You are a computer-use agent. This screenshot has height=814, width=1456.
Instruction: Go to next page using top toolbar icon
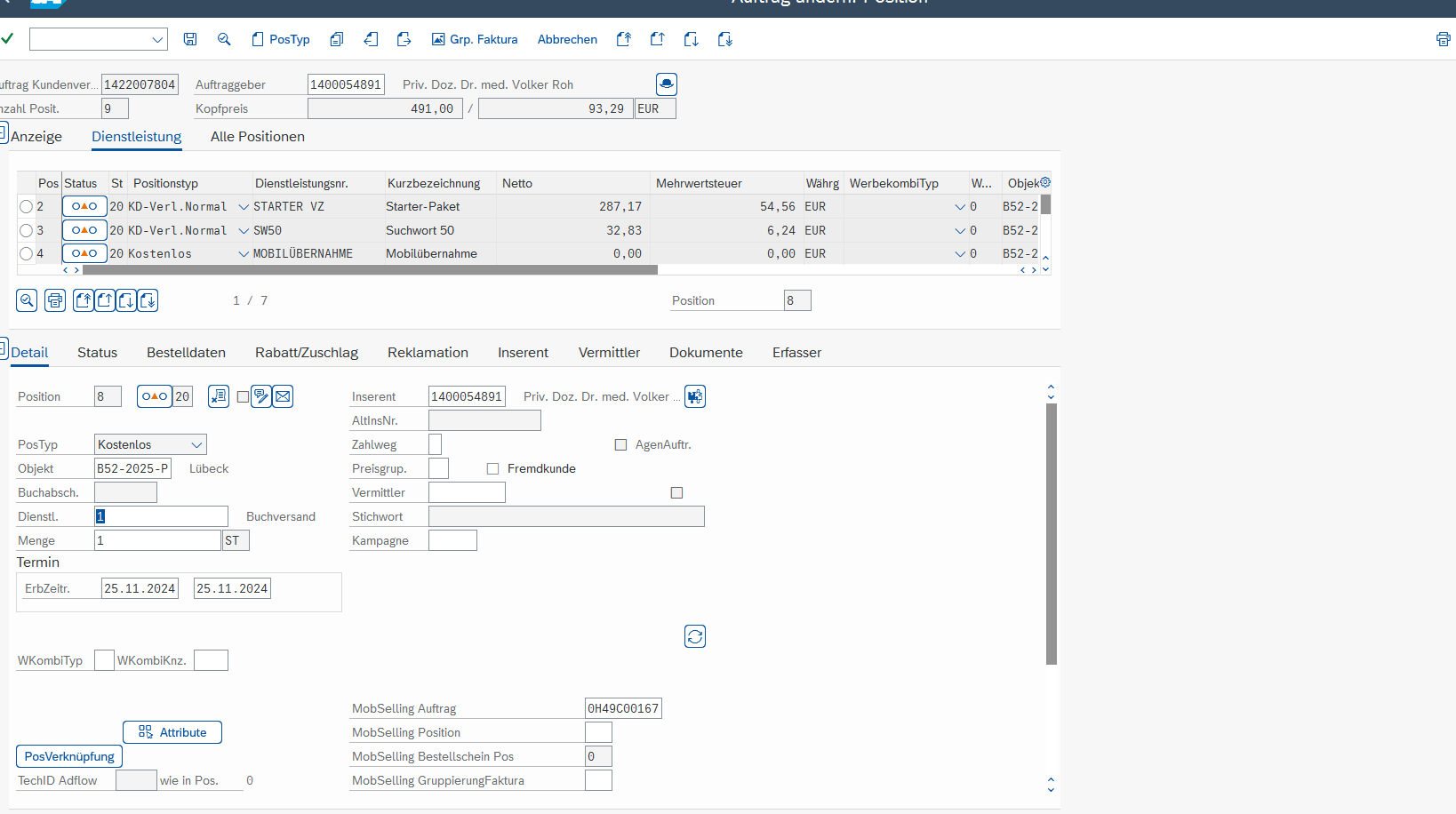click(692, 39)
